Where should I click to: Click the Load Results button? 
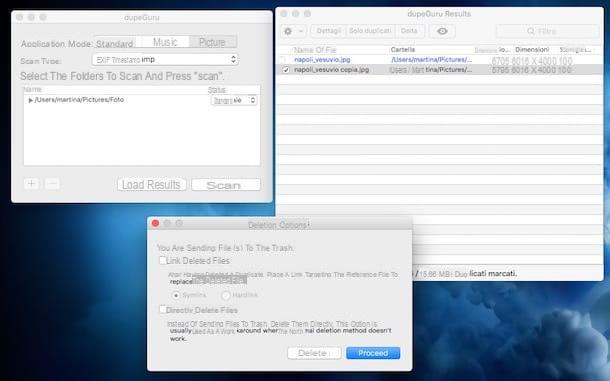(151, 184)
